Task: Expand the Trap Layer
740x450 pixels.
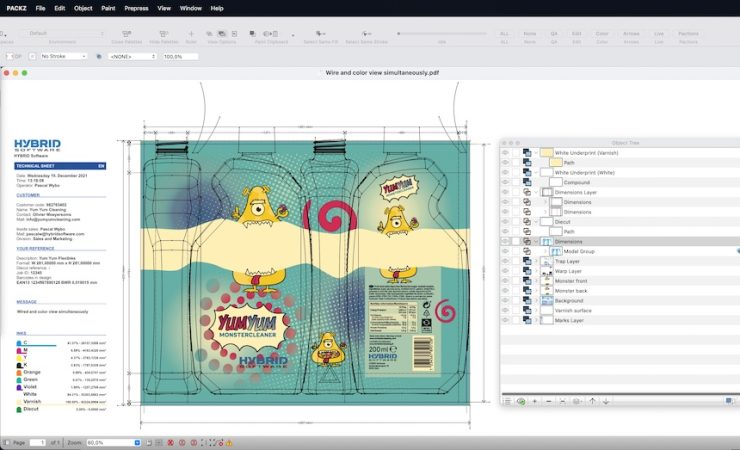Action: tap(536, 261)
